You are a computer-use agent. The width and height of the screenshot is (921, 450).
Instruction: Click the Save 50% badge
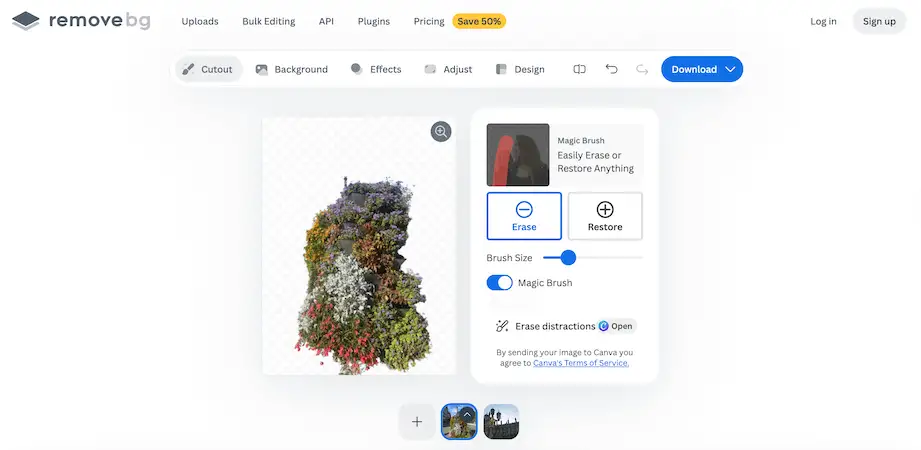tap(479, 21)
